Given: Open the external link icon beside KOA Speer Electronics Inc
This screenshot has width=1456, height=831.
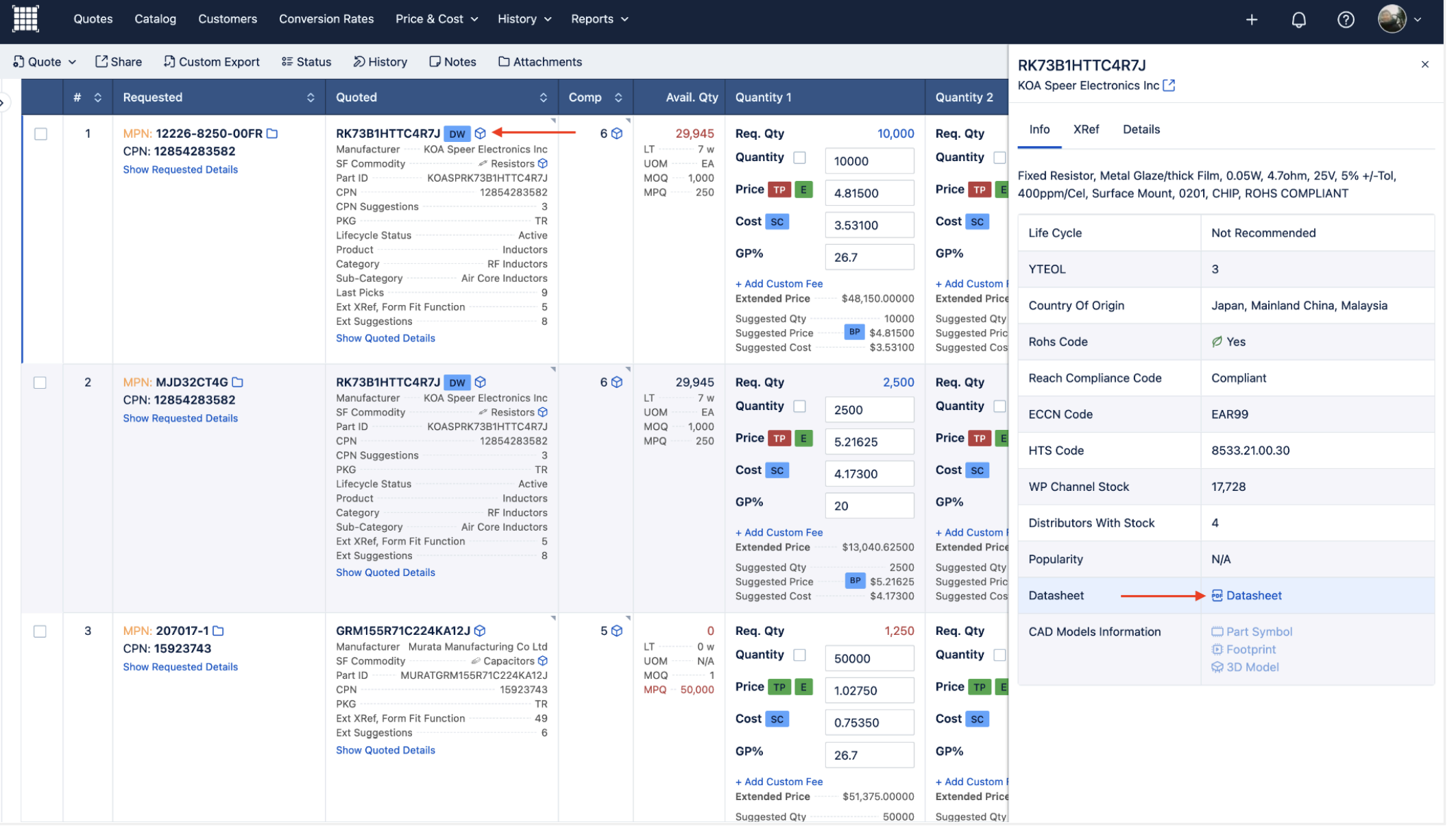Looking at the screenshot, I should (1169, 86).
